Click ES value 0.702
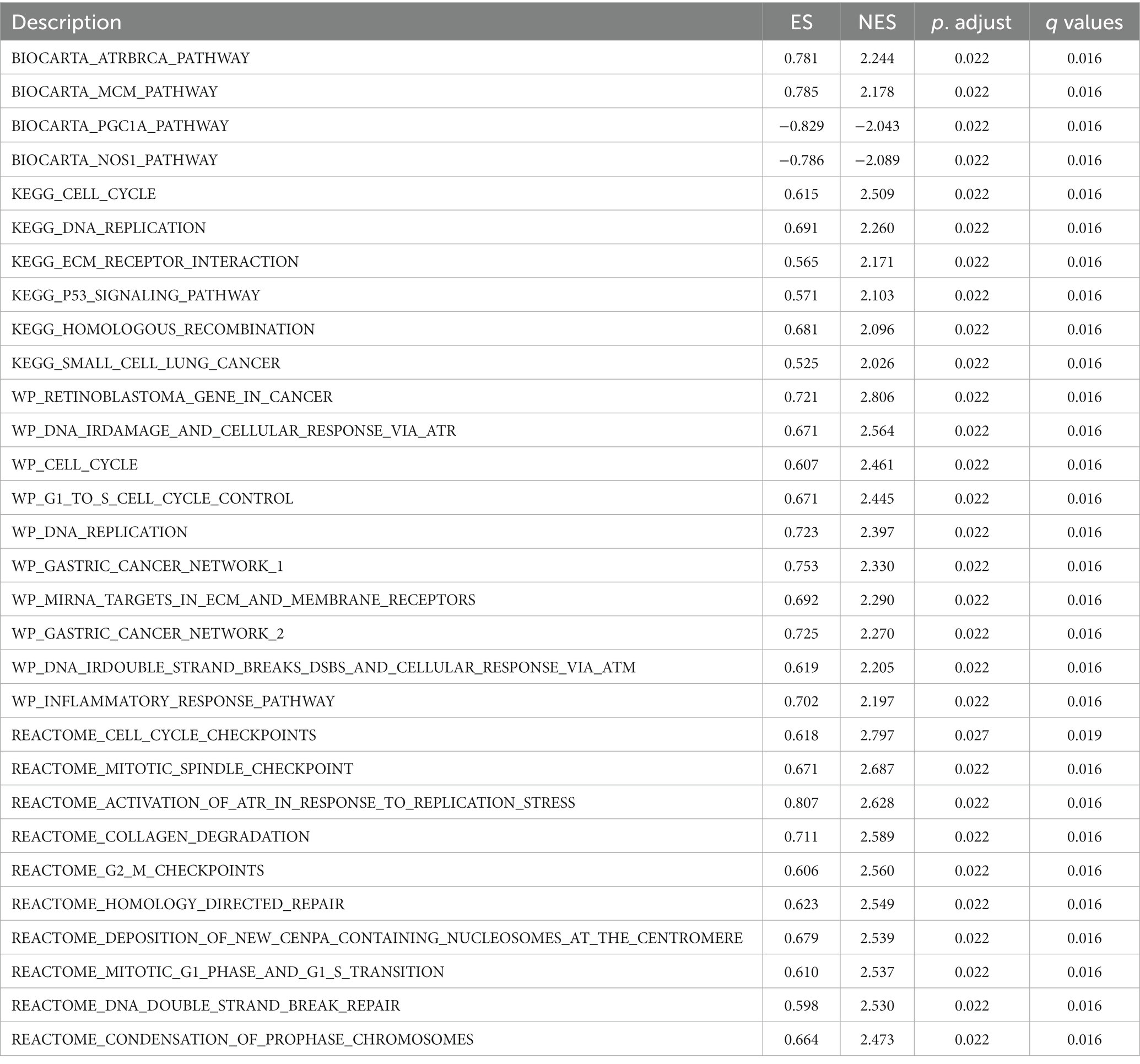1140x1064 pixels. [x=801, y=701]
